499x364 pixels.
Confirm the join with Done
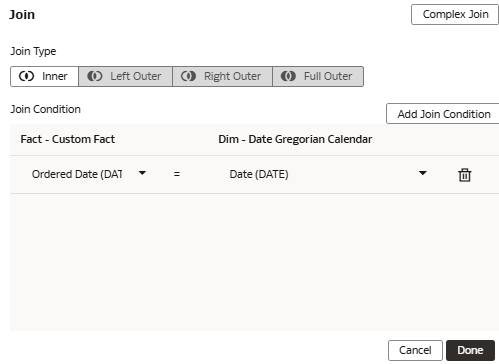tap(470, 350)
